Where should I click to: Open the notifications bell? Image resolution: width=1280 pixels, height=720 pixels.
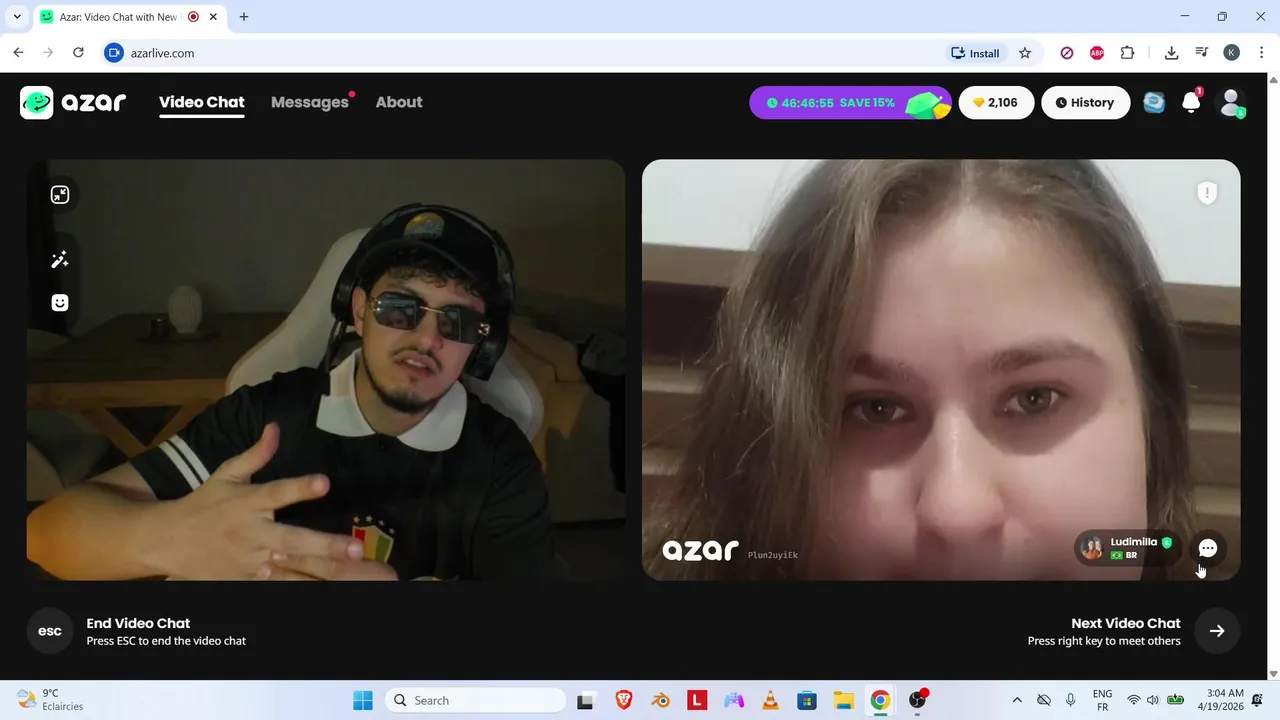1191,102
